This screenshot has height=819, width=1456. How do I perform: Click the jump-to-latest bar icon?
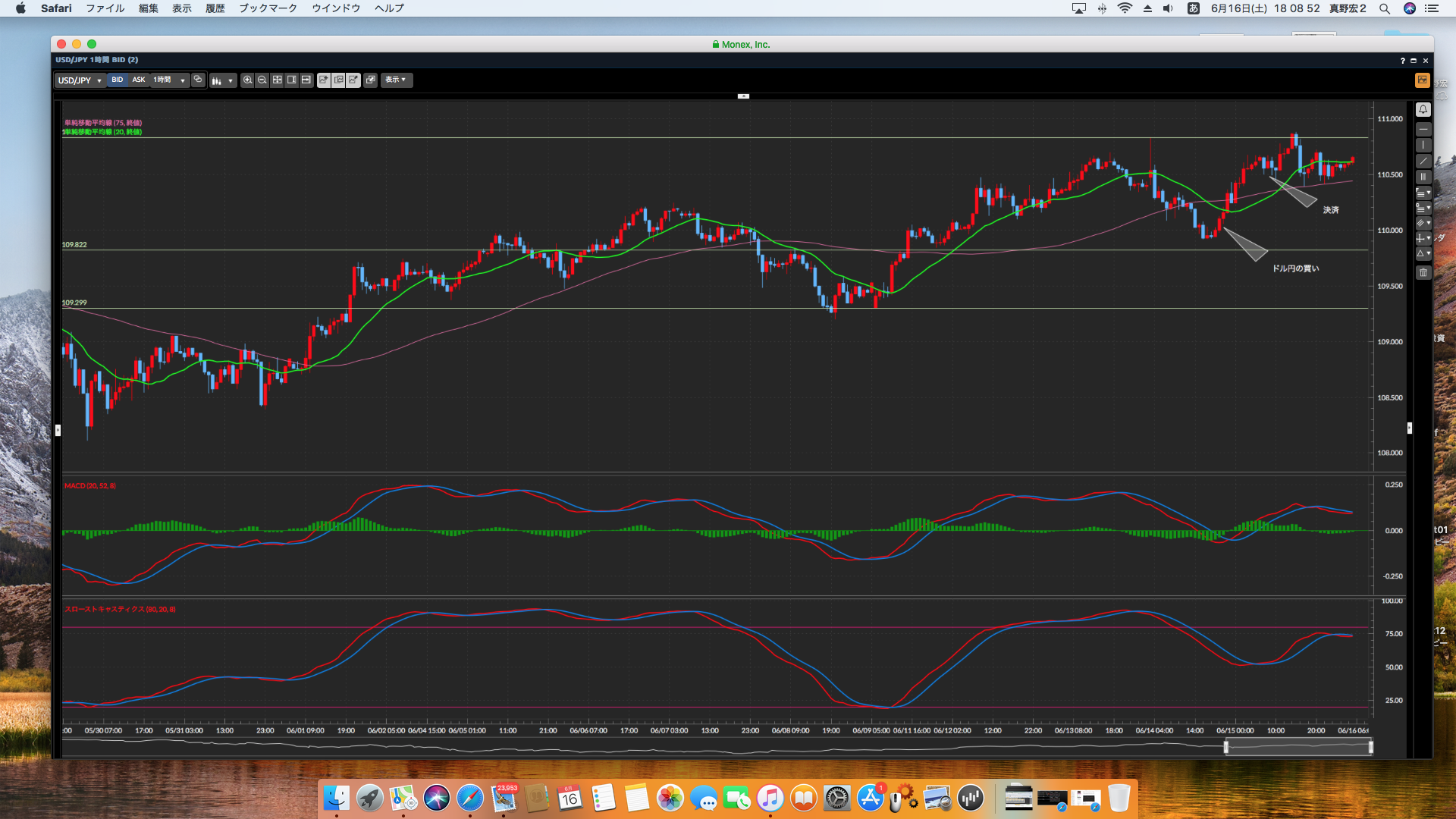(x=306, y=80)
